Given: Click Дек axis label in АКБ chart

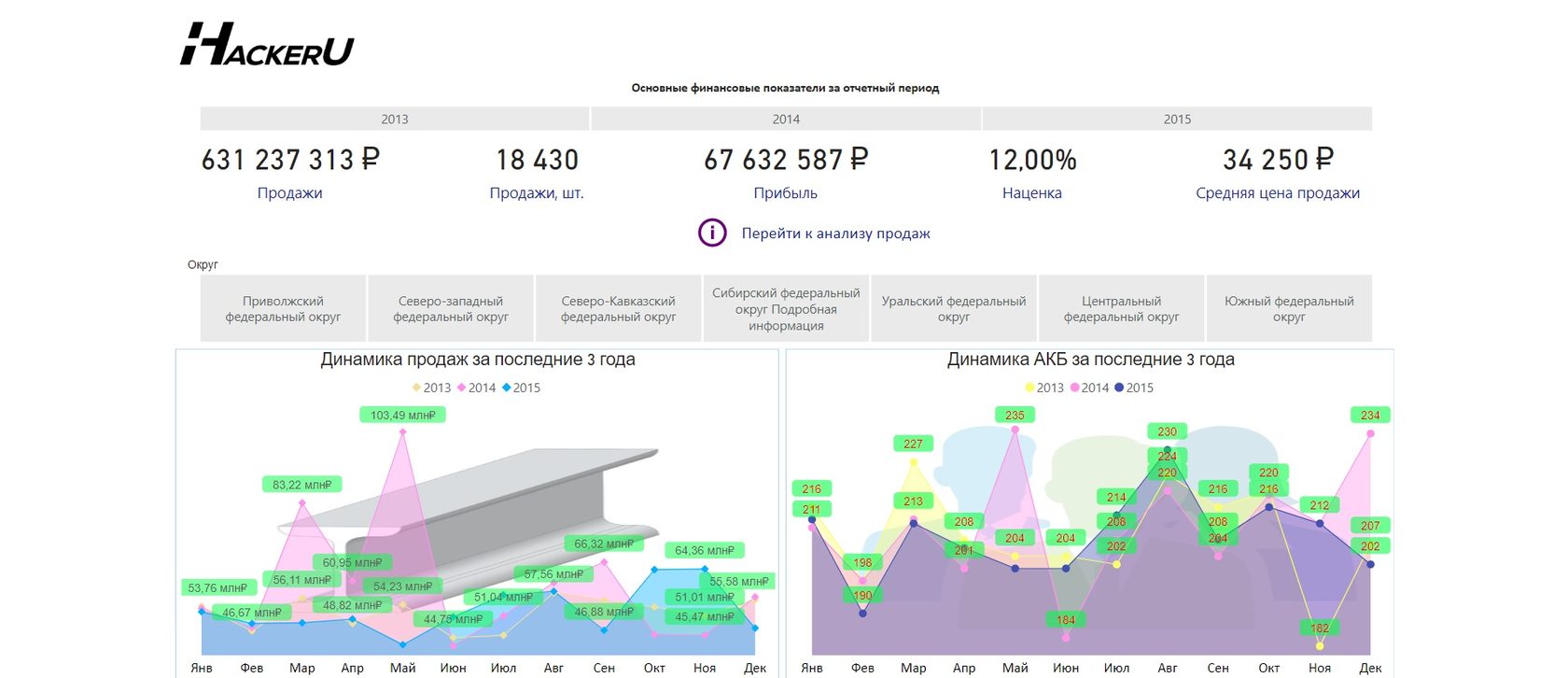Looking at the screenshot, I should point(1370,668).
